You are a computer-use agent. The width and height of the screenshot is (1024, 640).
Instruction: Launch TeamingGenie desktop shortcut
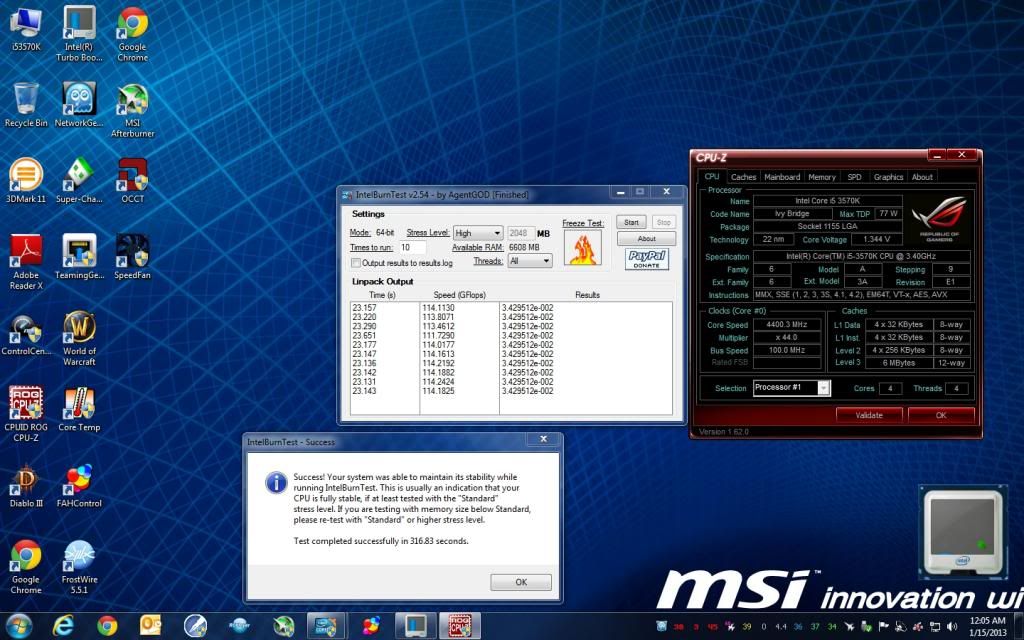(79, 257)
